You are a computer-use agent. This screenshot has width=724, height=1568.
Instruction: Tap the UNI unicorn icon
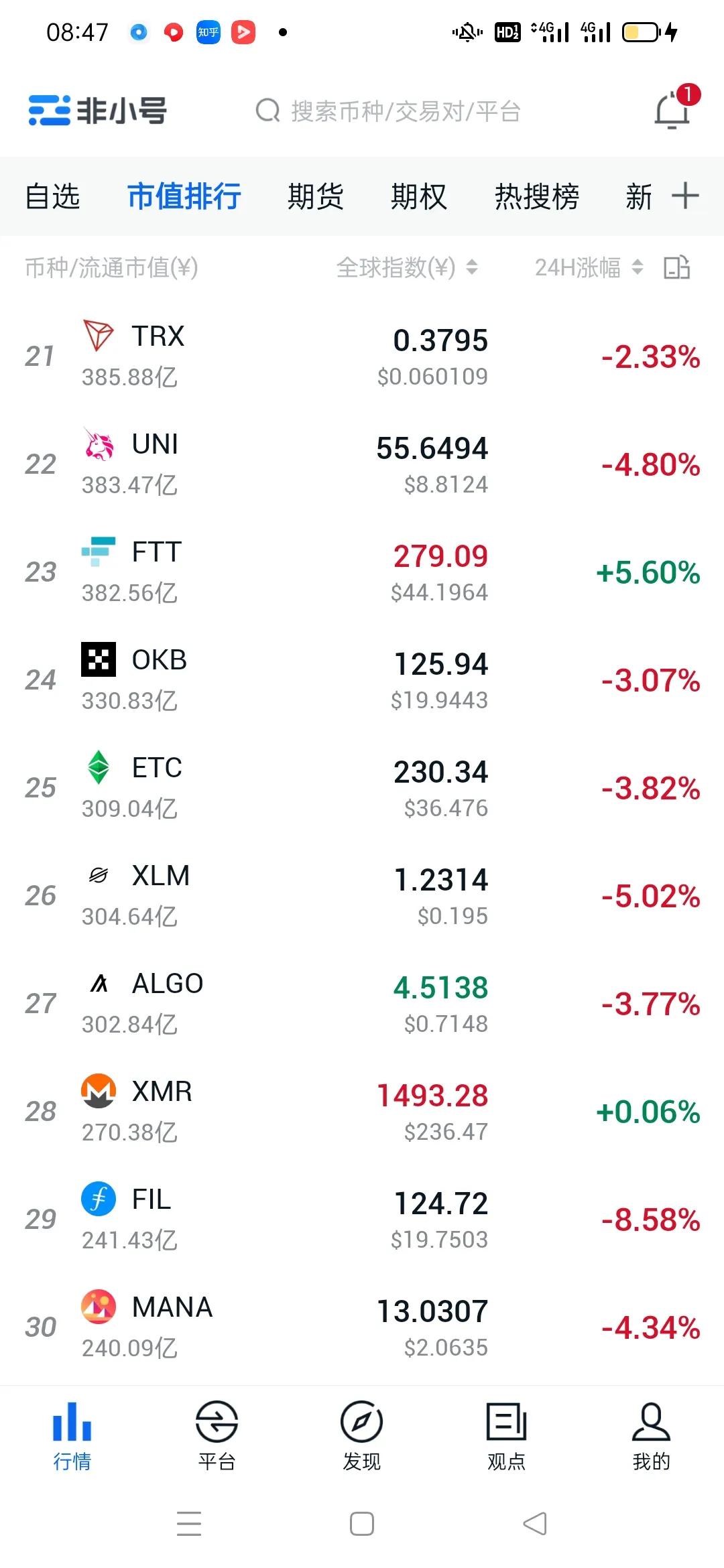[x=99, y=444]
